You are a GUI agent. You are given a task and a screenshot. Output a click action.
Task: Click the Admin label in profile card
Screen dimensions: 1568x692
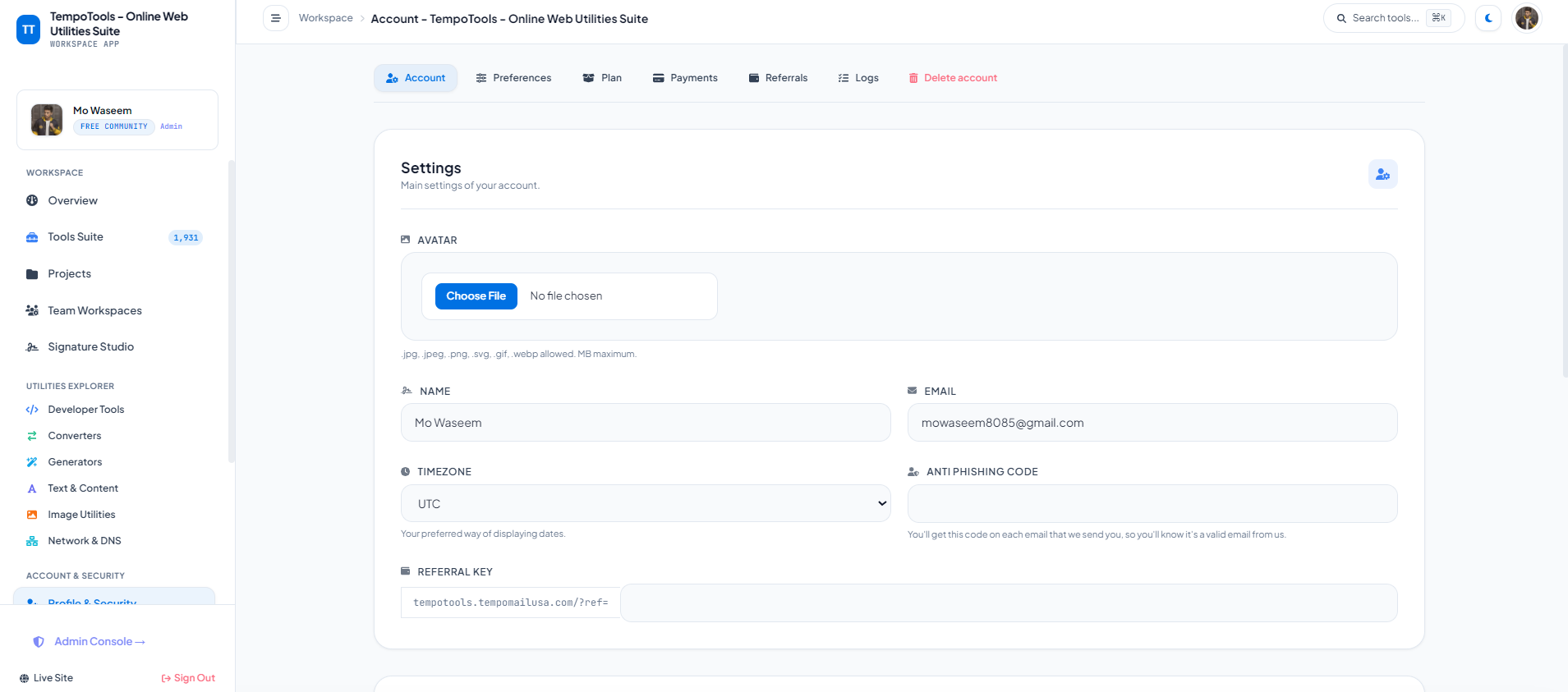click(172, 126)
